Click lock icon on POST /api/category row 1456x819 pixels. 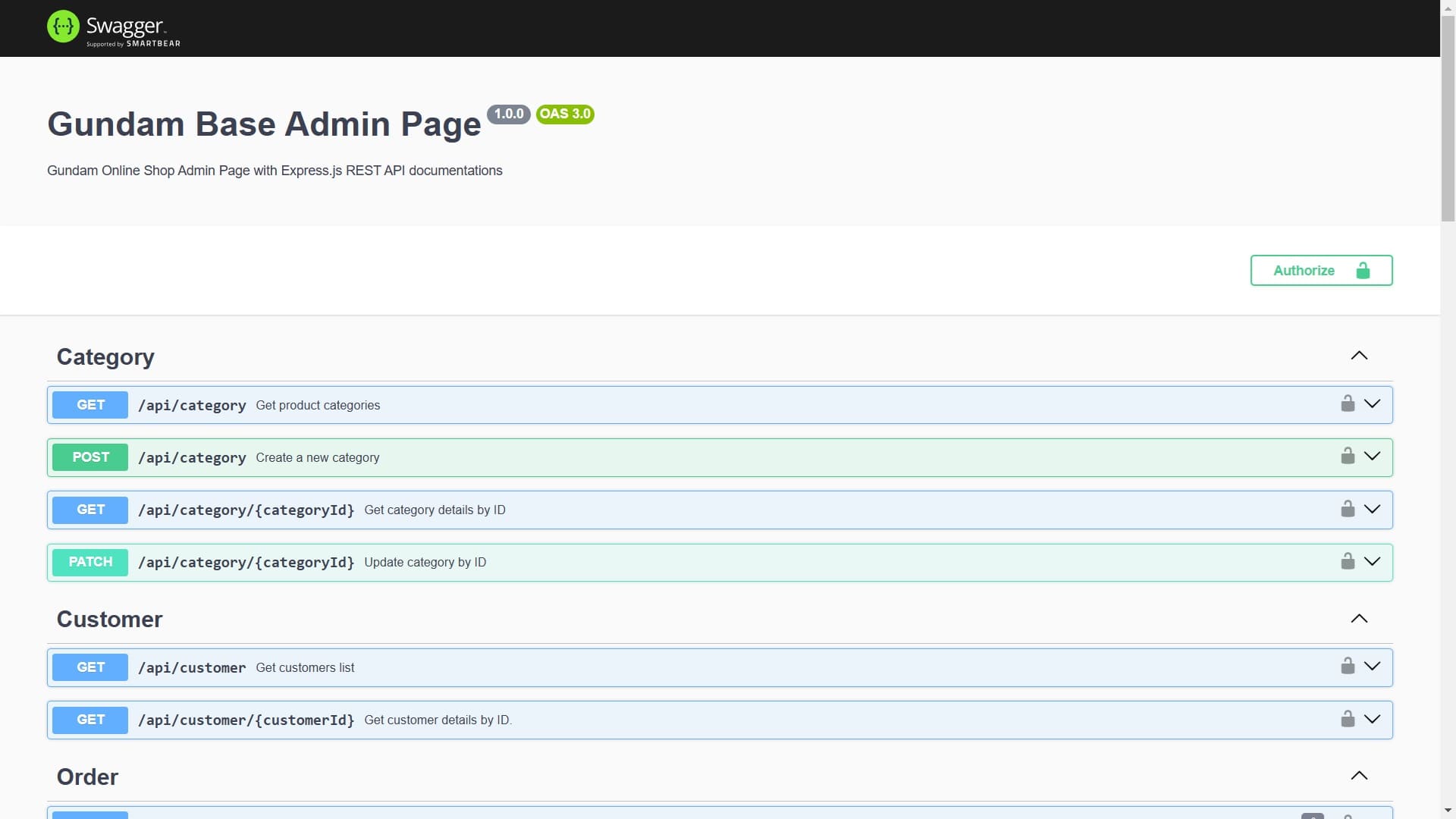coord(1348,456)
